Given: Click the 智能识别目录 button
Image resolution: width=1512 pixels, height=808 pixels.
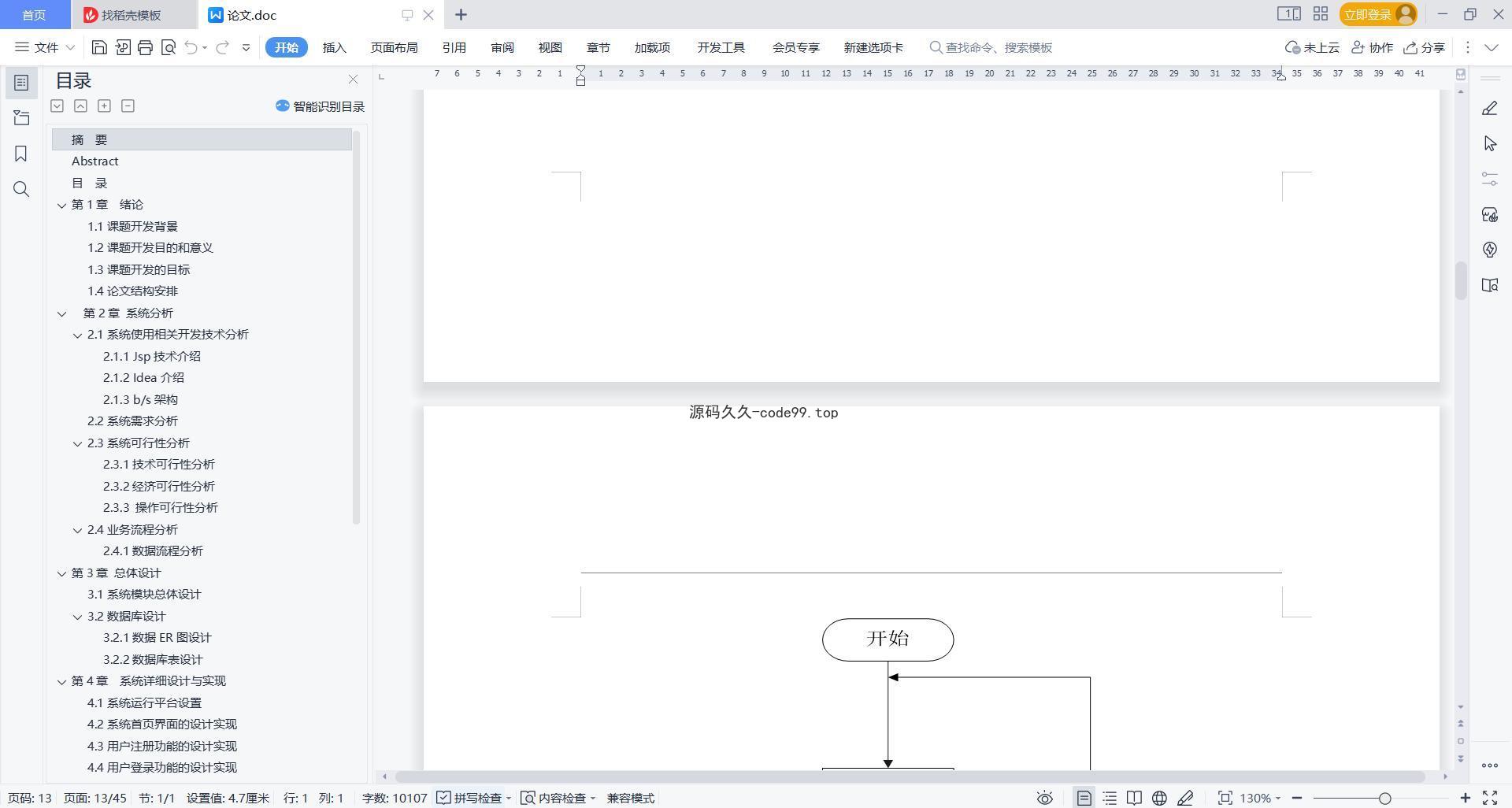Looking at the screenshot, I should point(320,106).
